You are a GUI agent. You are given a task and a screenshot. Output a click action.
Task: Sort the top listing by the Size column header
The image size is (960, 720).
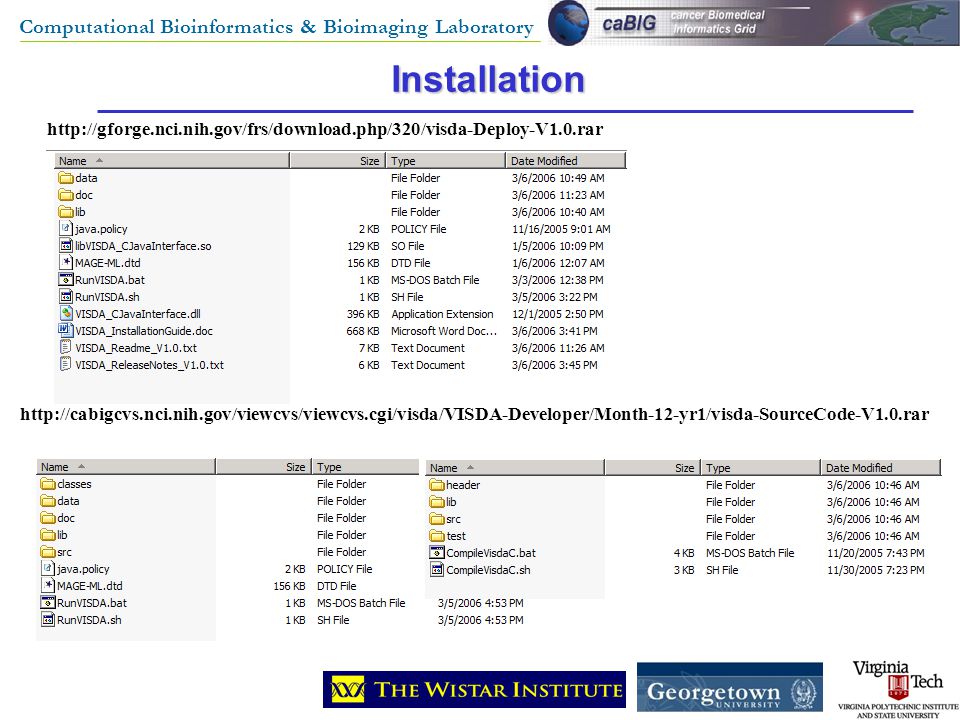pos(337,161)
